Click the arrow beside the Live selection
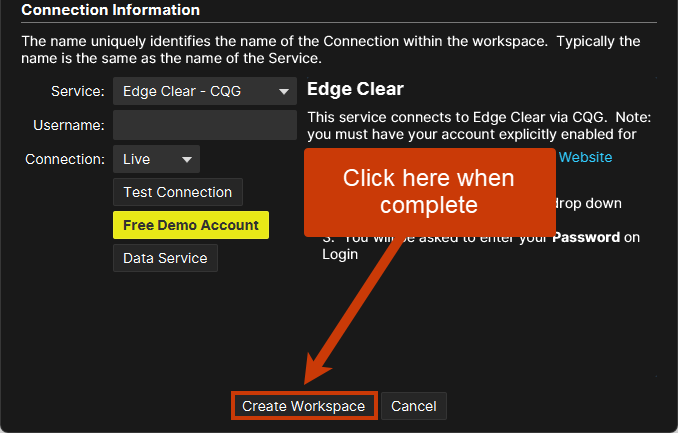This screenshot has width=678, height=433. [186, 159]
